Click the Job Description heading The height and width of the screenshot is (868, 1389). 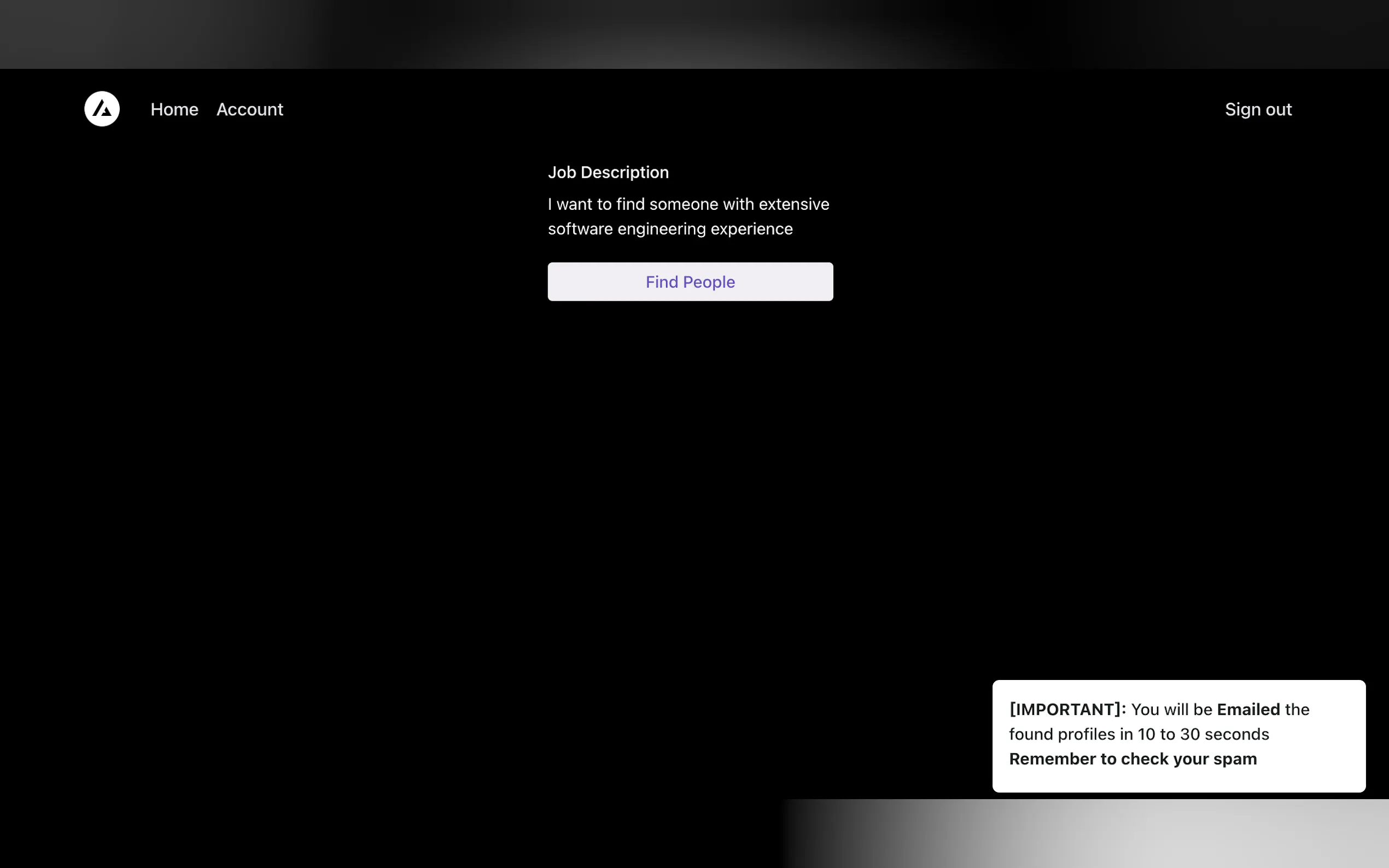tap(608, 172)
